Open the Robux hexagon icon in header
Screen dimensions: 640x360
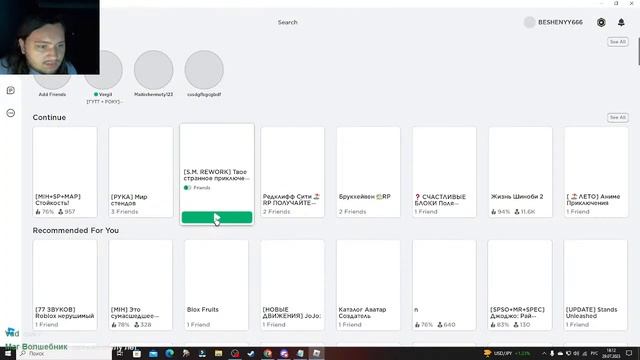point(601,22)
